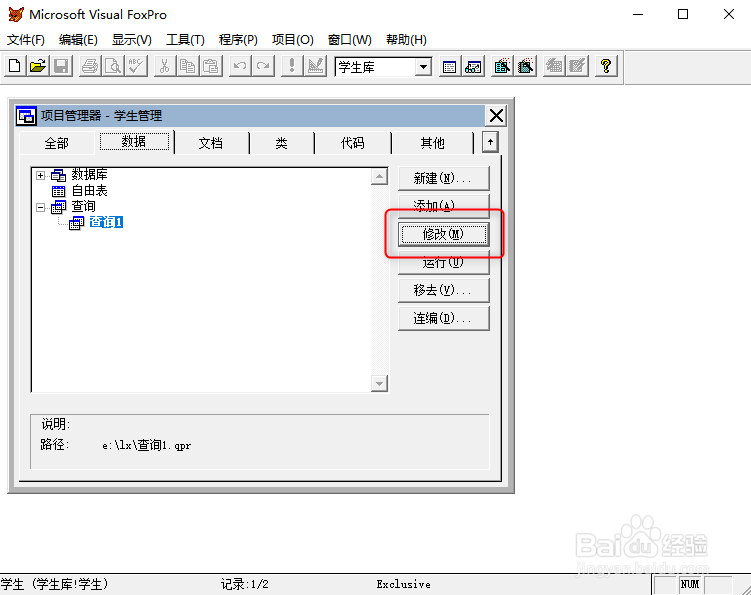This screenshot has height=595, width=751.
Task: Open the 显示(V) menu
Action: (x=132, y=40)
